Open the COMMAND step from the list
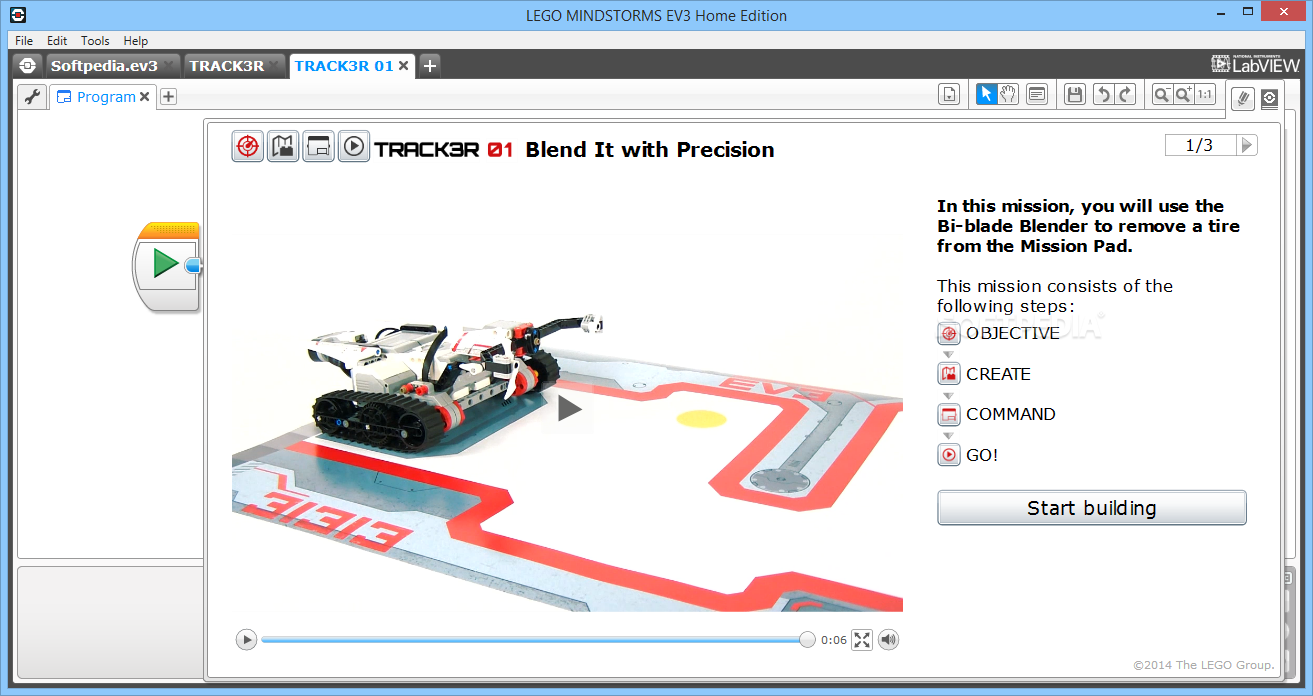Screen dimensions: 1313x696 996,414
